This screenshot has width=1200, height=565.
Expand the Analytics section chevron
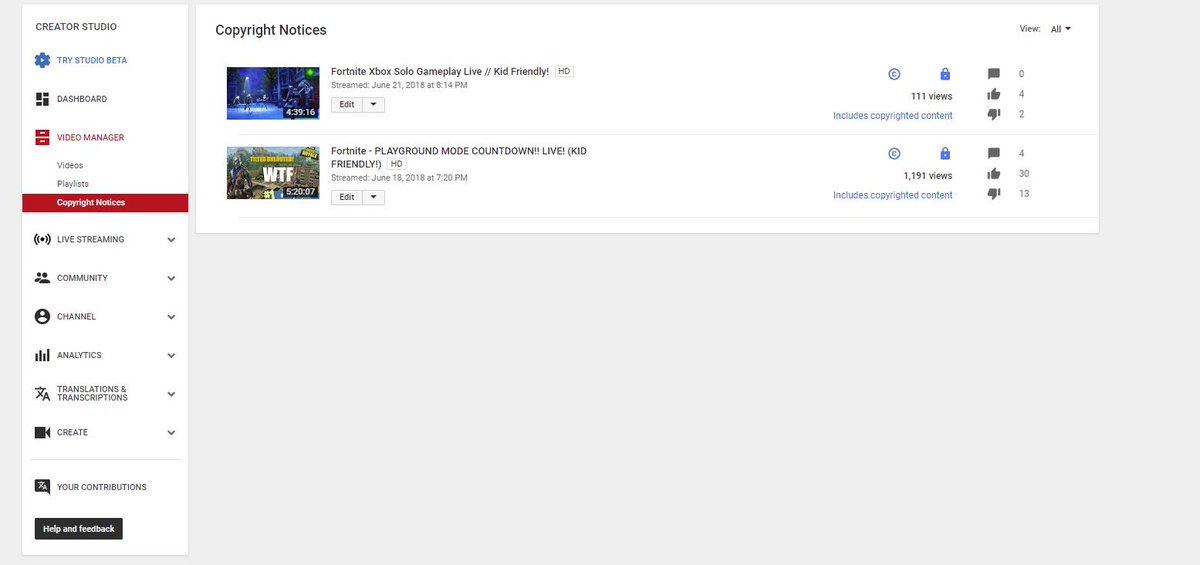click(x=171, y=355)
